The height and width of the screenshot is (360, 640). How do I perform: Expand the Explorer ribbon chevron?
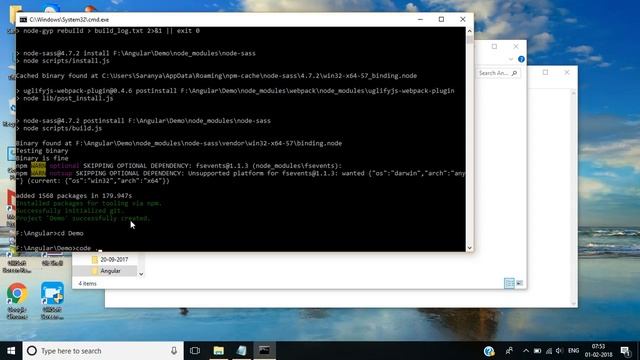[x=511, y=60]
